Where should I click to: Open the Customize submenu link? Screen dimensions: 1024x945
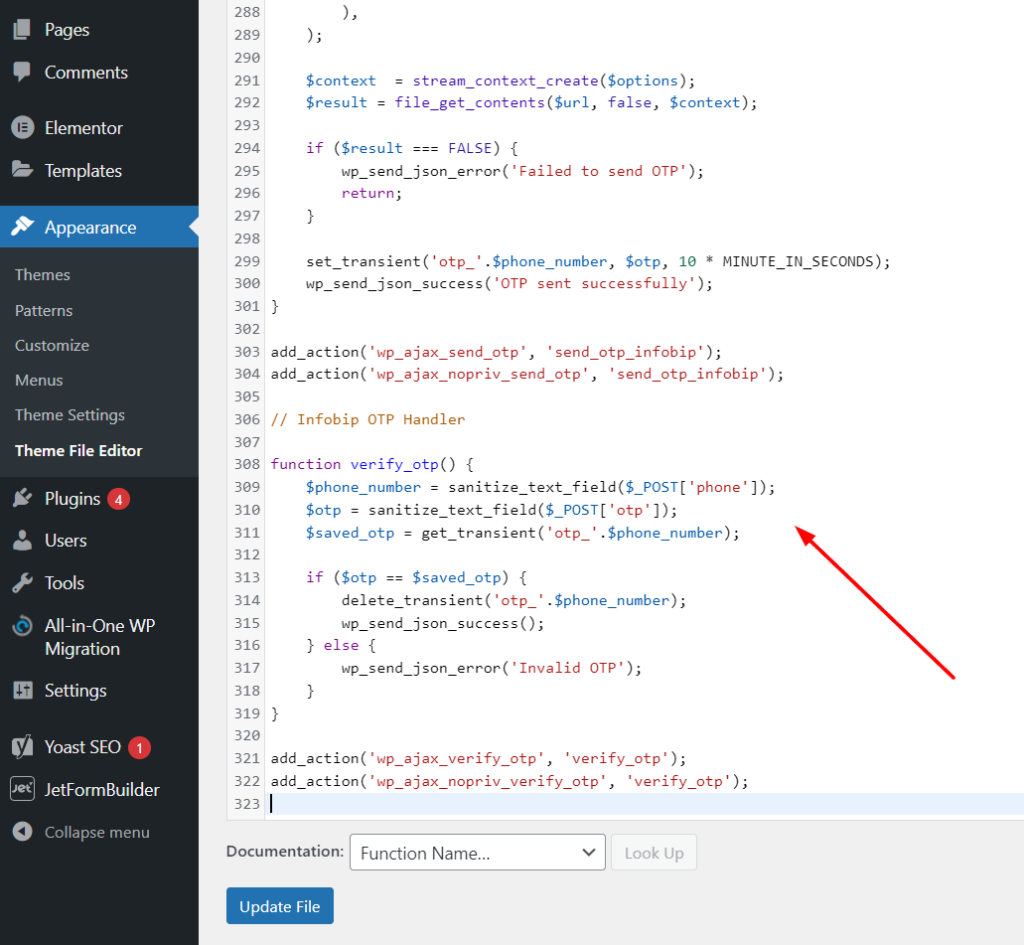tap(52, 345)
